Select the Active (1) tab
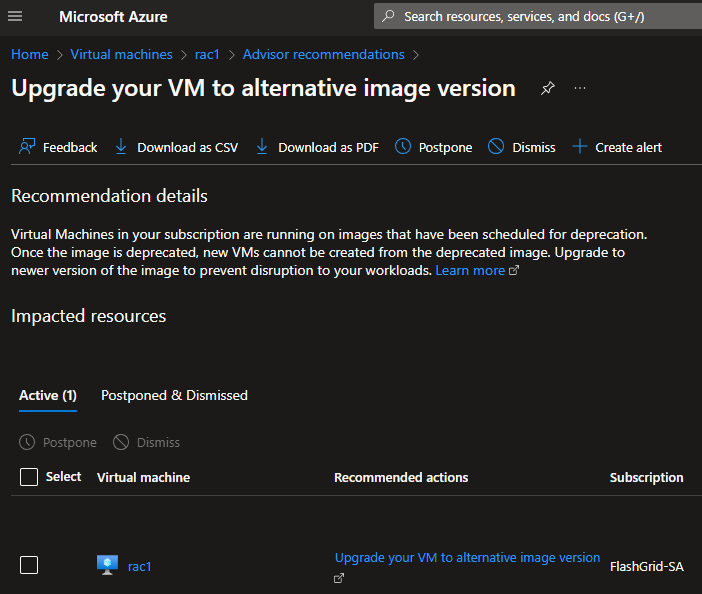This screenshot has width=702, height=594. 48,396
